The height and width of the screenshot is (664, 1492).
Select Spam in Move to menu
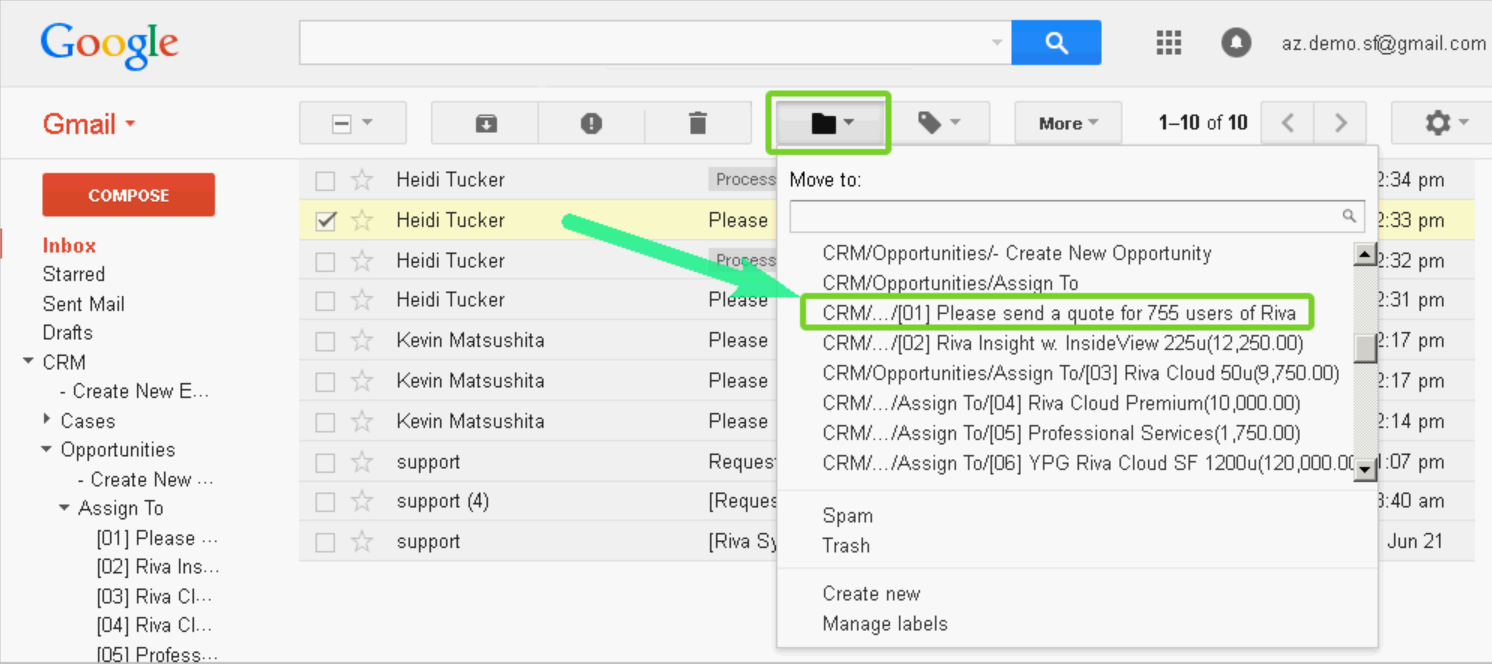pyautogui.click(x=847, y=516)
